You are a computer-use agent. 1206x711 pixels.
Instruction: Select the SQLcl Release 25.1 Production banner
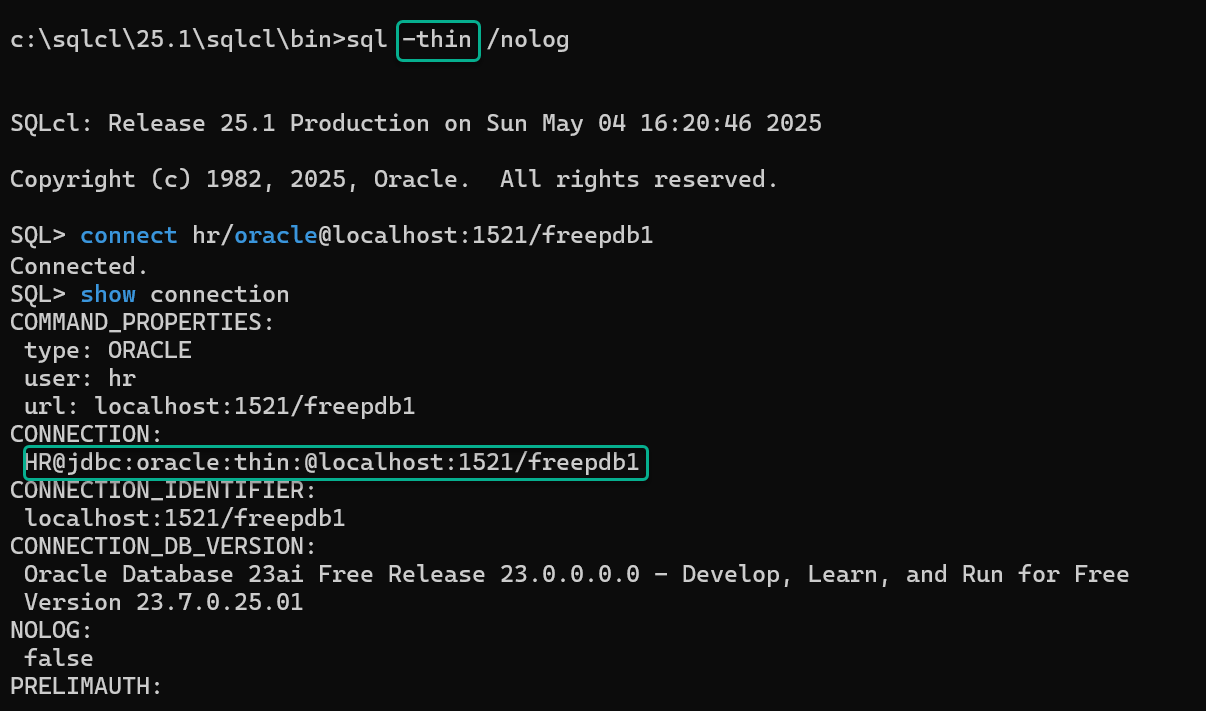pyautogui.click(x=415, y=124)
